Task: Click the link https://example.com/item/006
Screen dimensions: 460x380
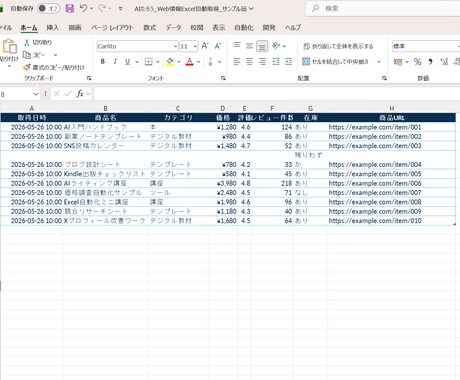Action: pos(375,183)
